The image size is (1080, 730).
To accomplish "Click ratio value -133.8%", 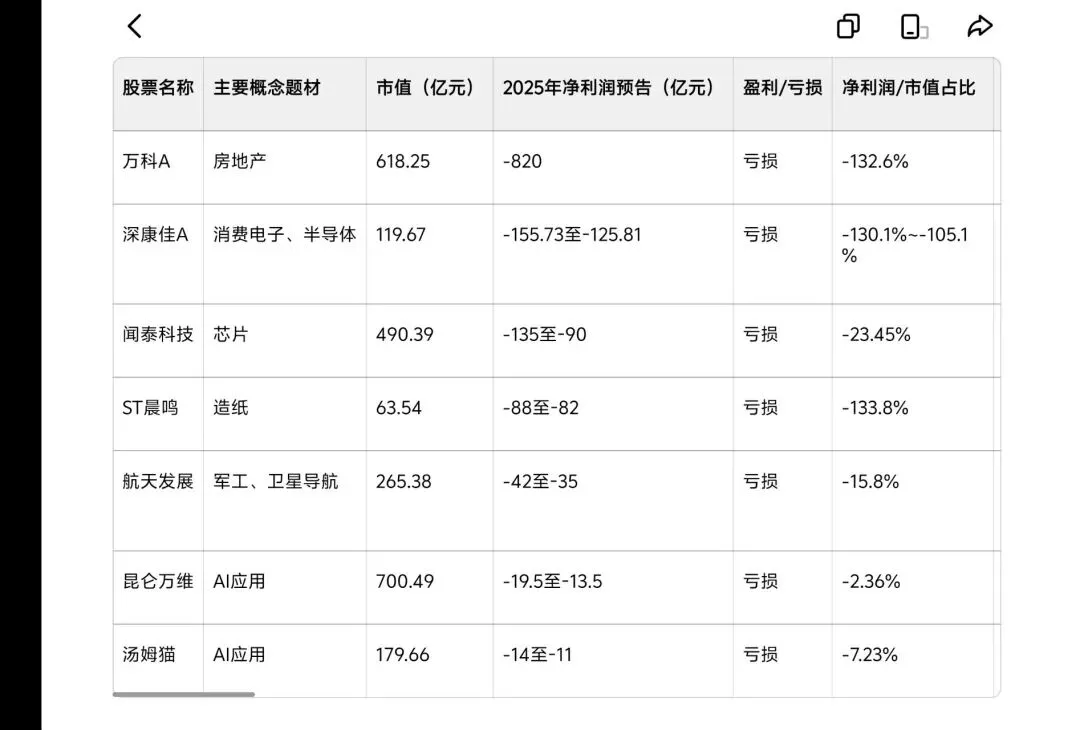I will 875,408.
